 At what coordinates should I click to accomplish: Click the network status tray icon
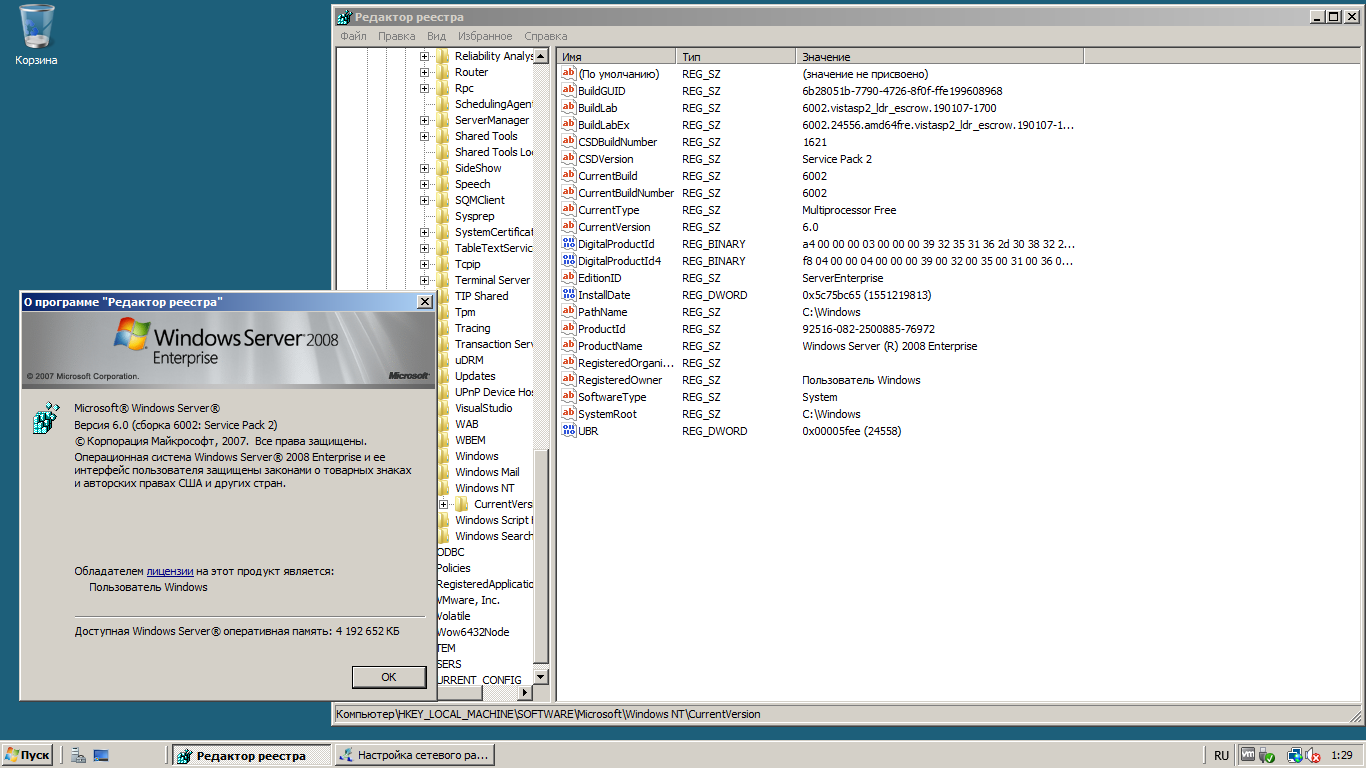[1294, 756]
